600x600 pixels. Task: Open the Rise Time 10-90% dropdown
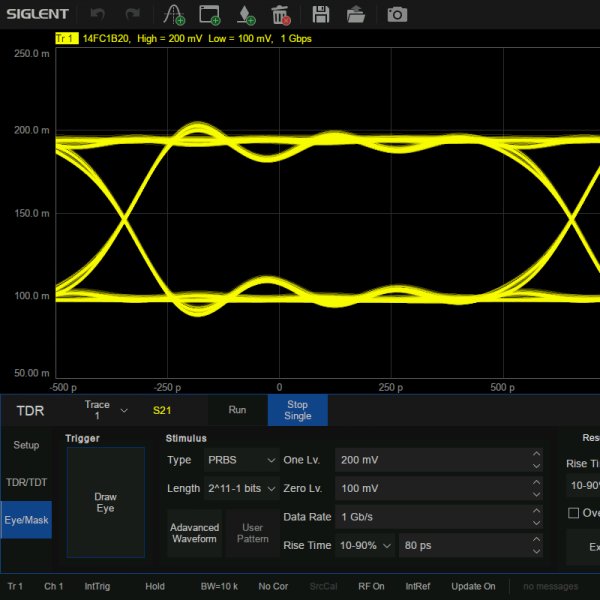pos(364,546)
